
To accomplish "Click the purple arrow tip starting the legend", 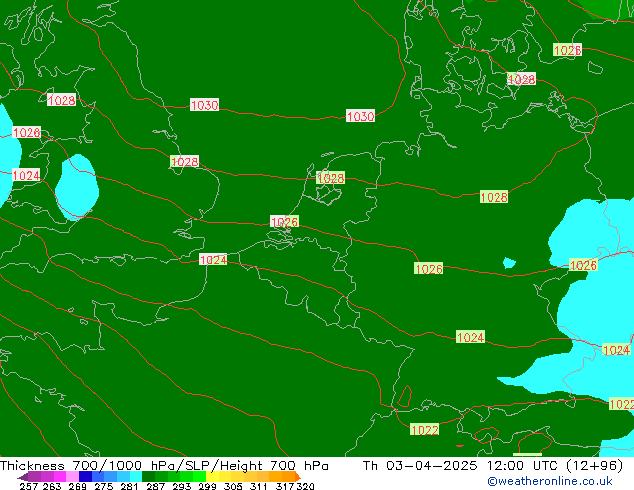I will point(23,477).
